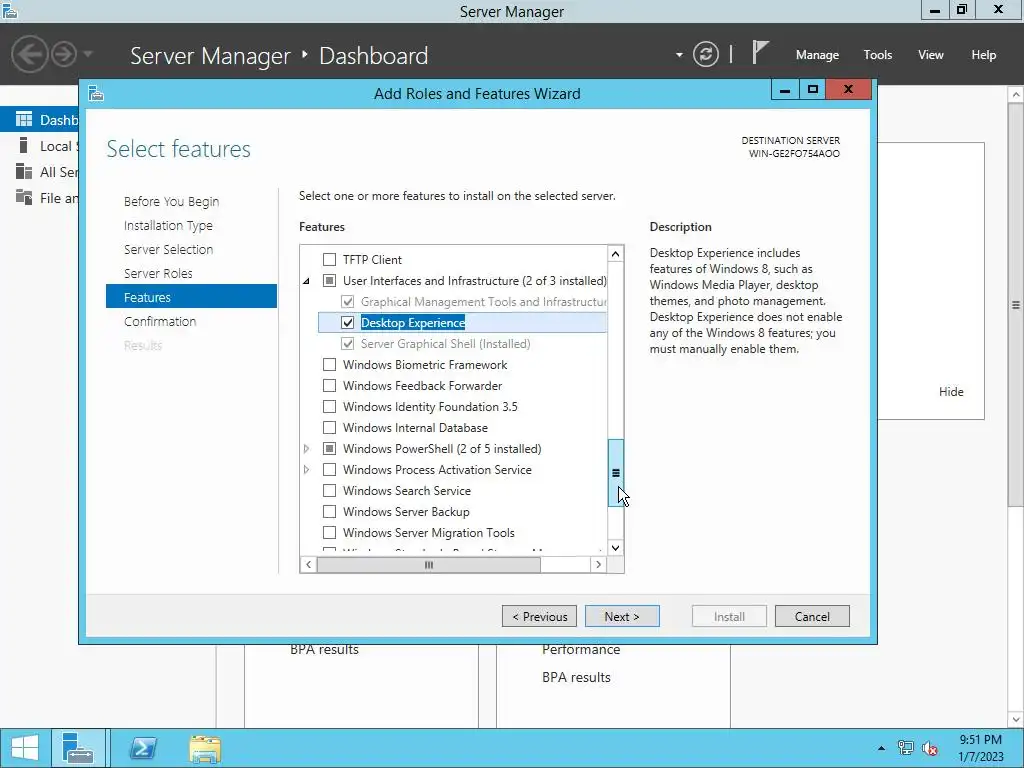Click BPA results under Performance in dashboard
The image size is (1024, 768).
click(576, 677)
